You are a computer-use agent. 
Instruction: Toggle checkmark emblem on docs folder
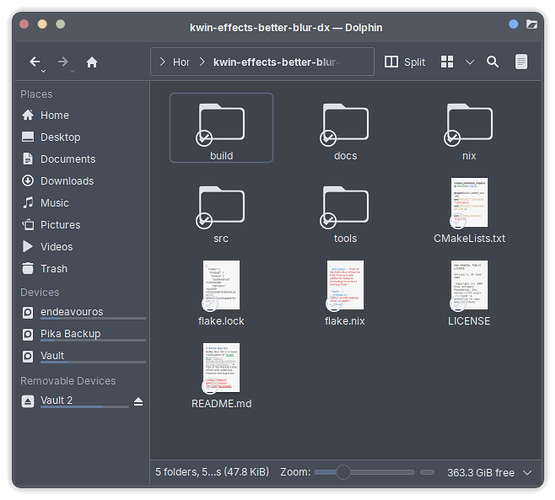(328, 138)
